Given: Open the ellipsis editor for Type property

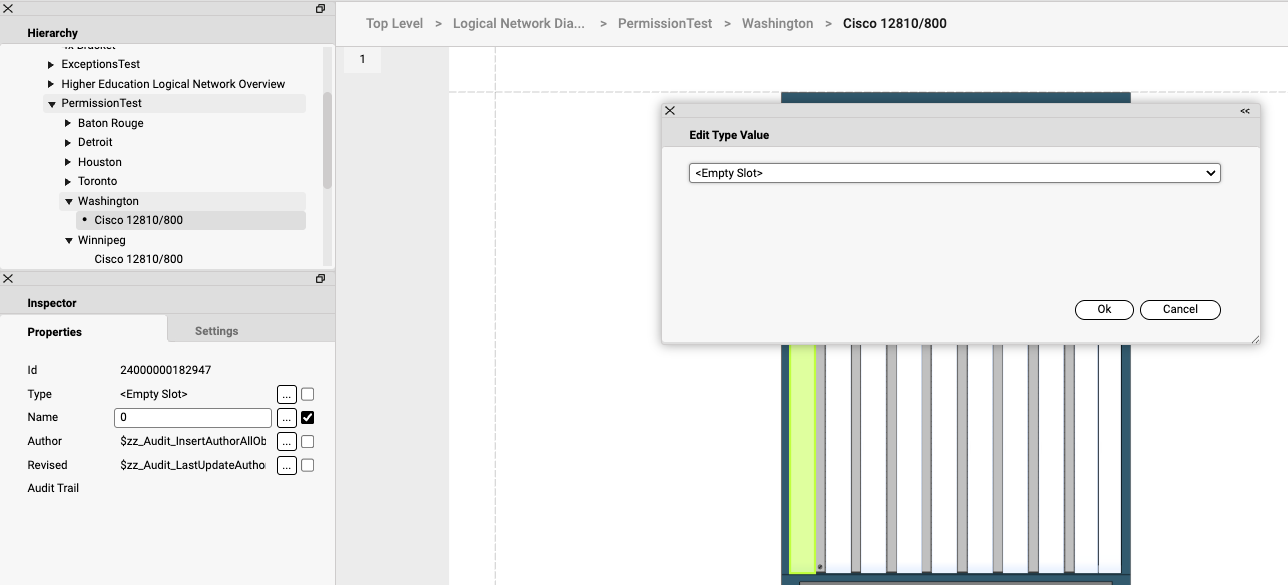Looking at the screenshot, I should click(286, 394).
